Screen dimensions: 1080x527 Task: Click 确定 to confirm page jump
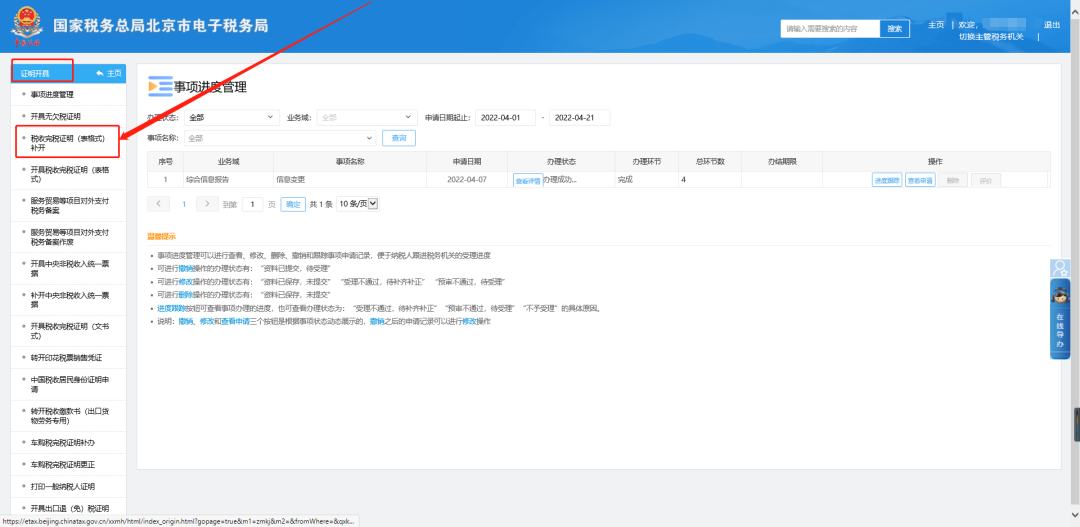pos(293,204)
